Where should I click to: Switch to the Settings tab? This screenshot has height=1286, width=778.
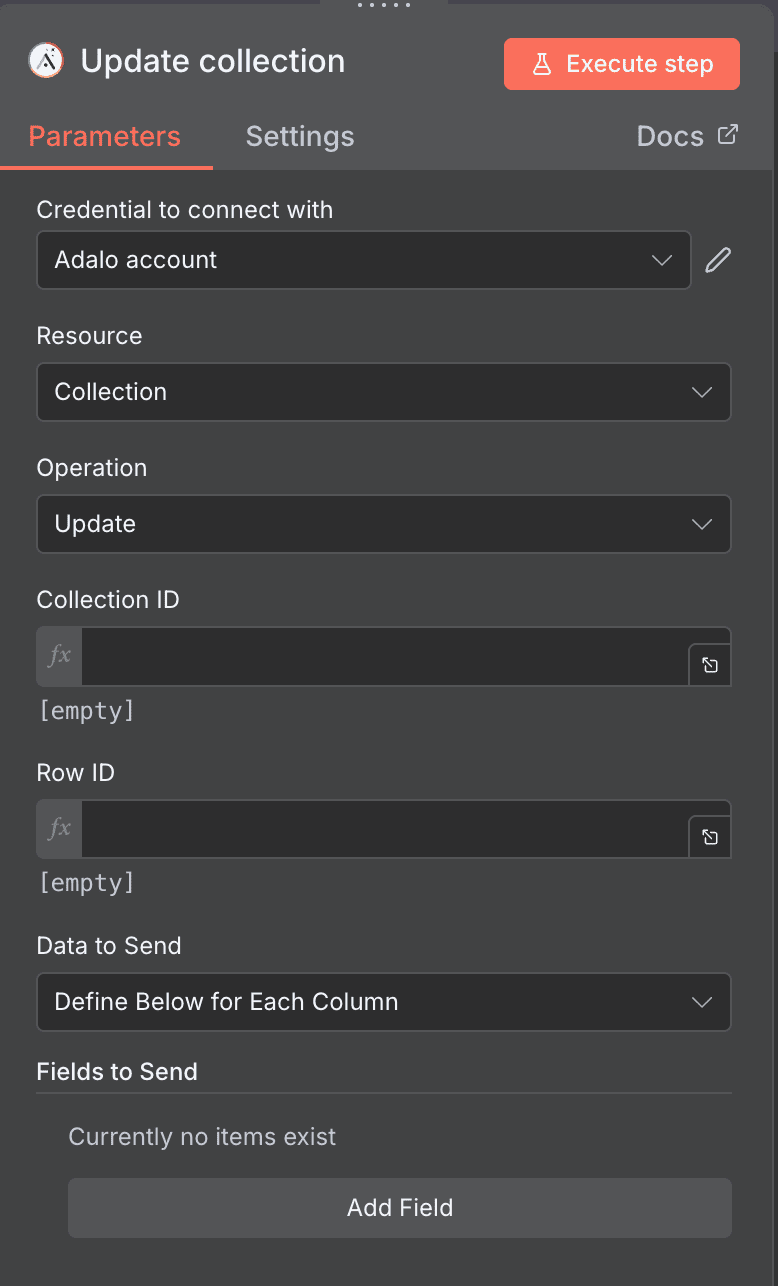coord(299,136)
